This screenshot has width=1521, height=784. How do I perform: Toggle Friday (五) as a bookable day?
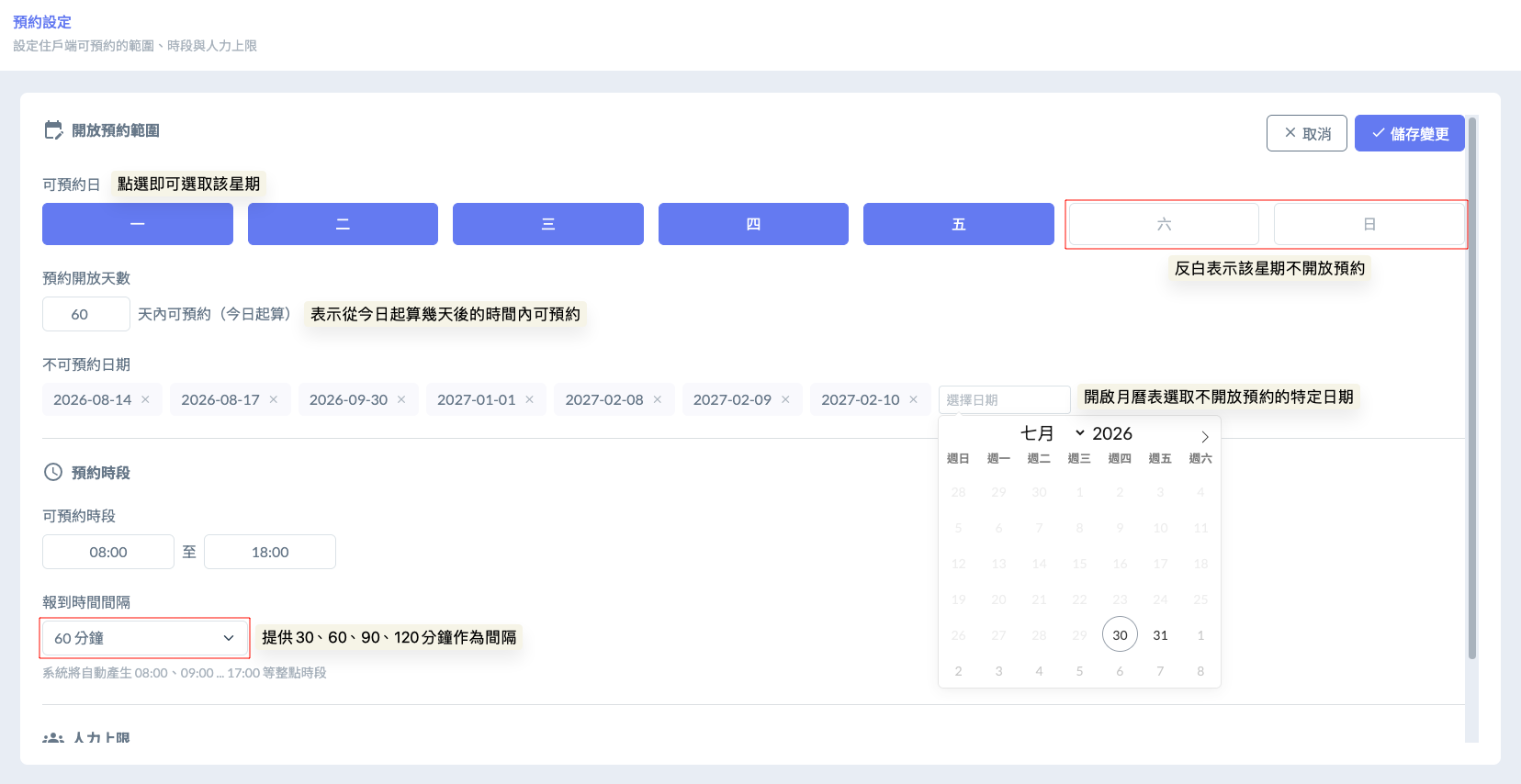pyautogui.click(x=959, y=224)
